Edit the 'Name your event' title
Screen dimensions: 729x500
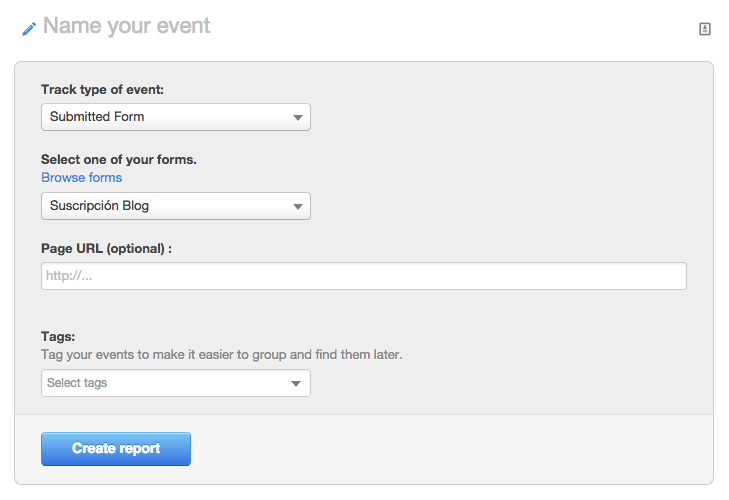(126, 26)
